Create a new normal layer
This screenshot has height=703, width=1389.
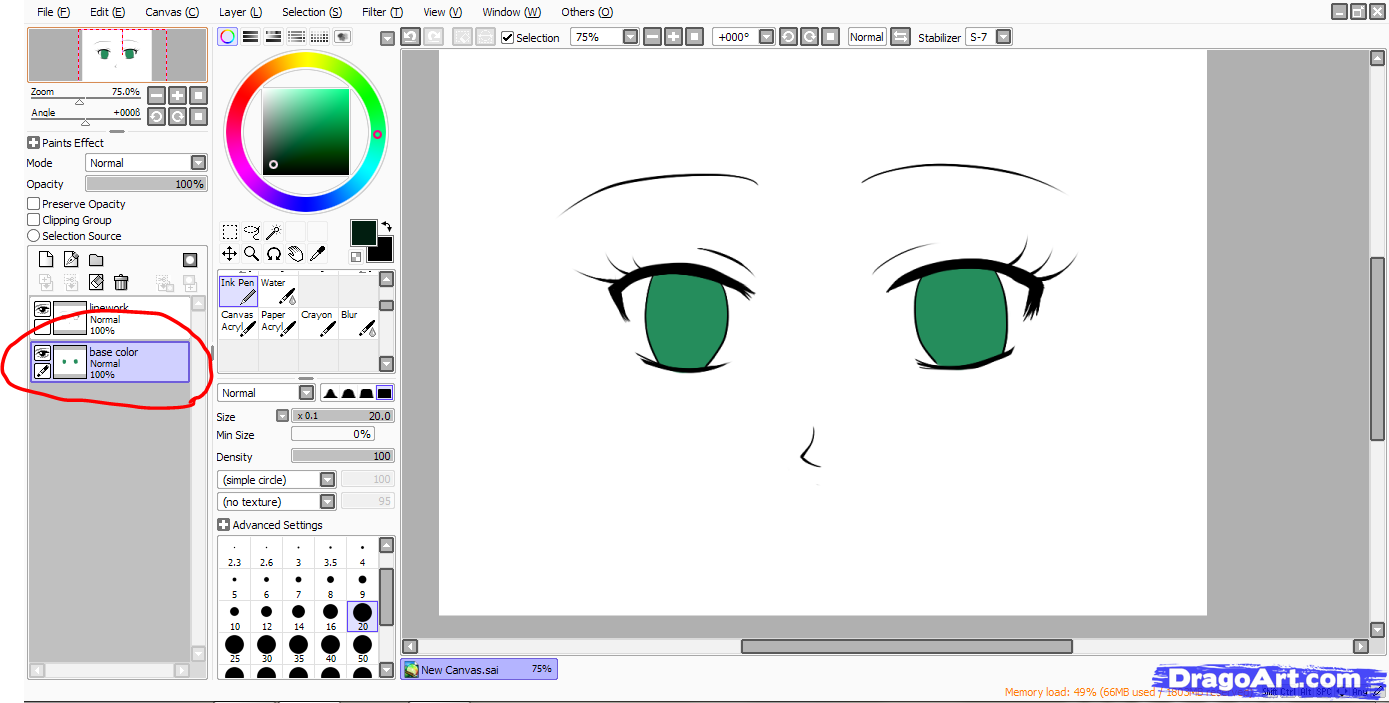pyautogui.click(x=45, y=260)
